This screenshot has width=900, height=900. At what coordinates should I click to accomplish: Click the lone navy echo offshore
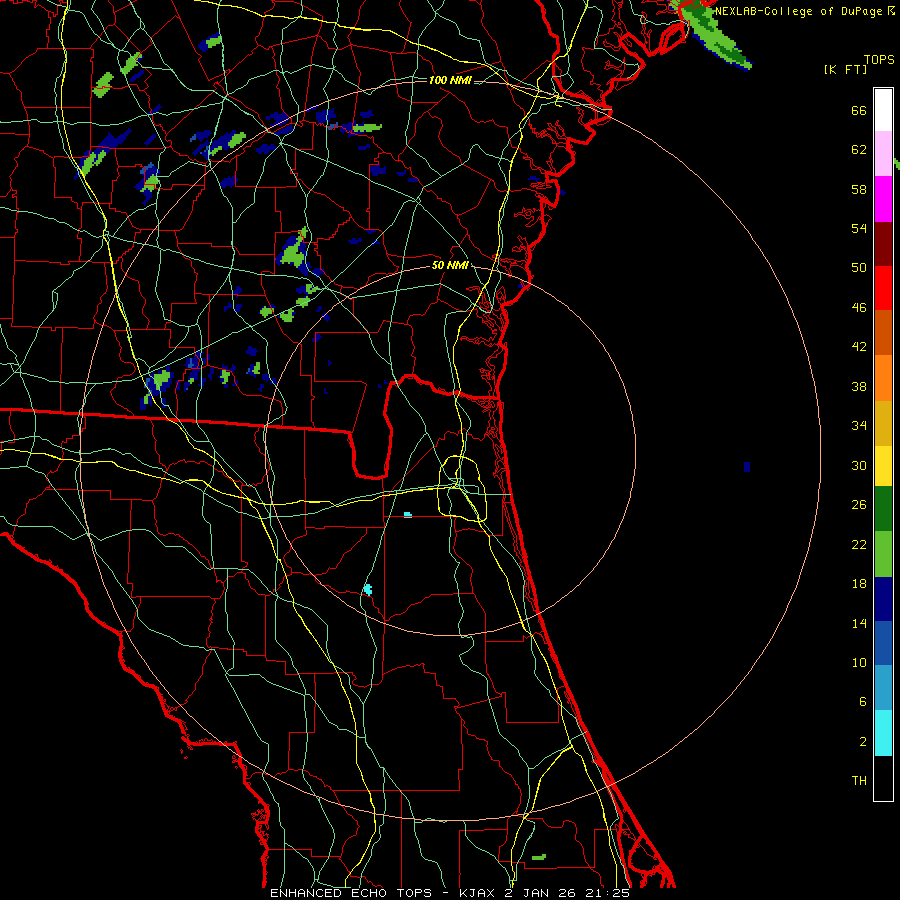(747, 467)
